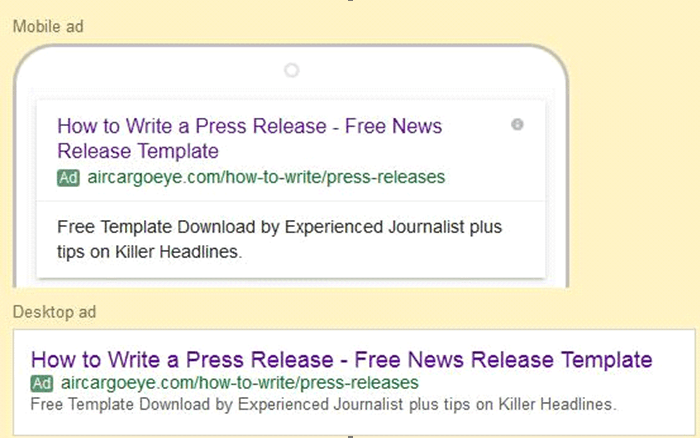The height and width of the screenshot is (438, 700).
Task: Open the desktop ad headline link
Action: 342,359
